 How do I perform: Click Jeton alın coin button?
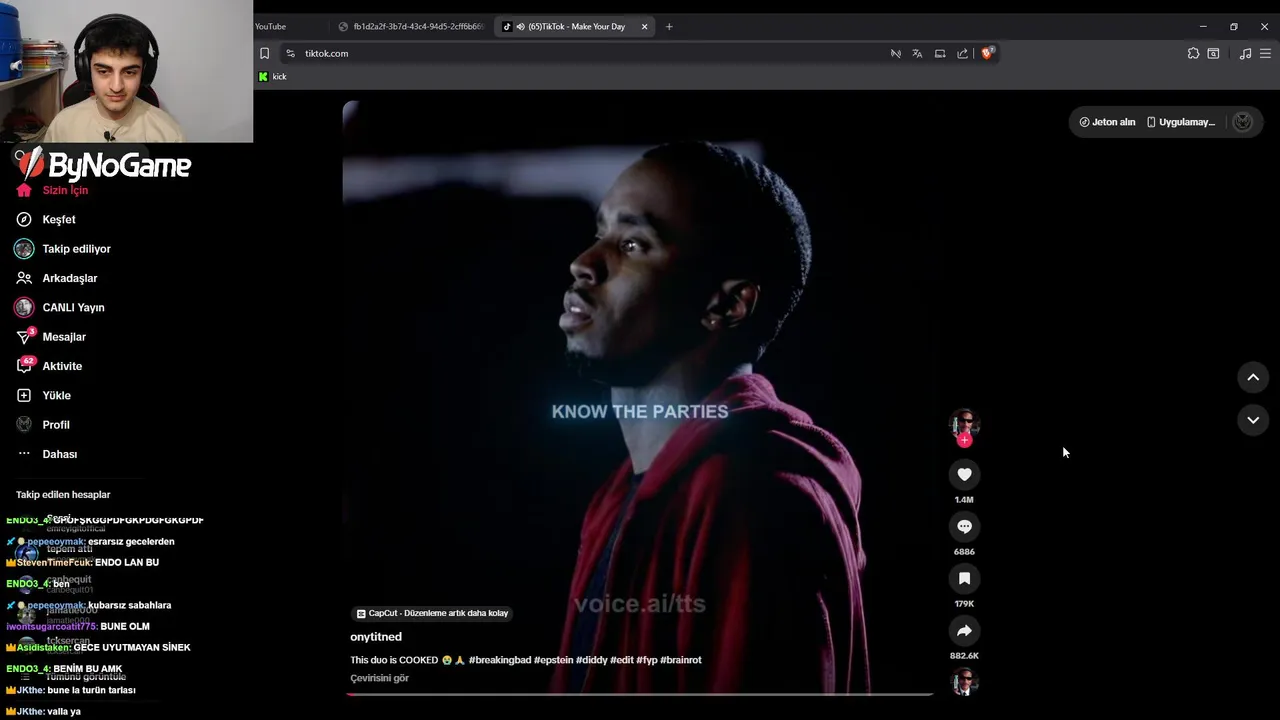1107,122
